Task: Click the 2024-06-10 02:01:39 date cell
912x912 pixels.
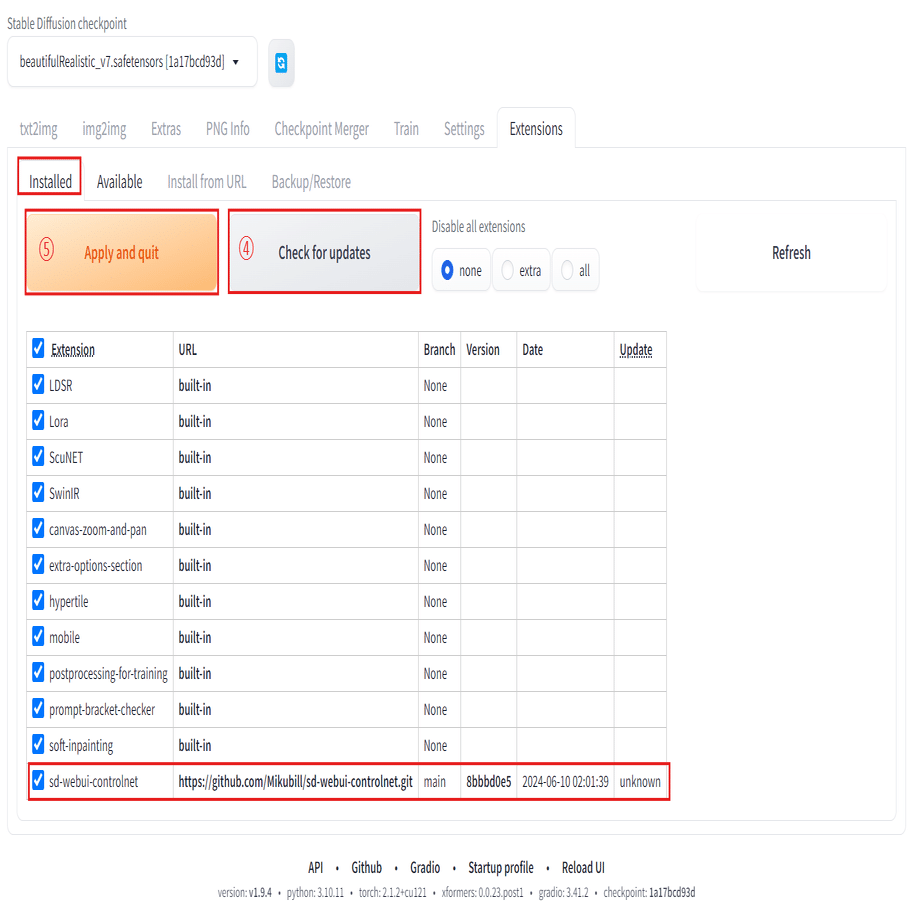Action: (x=565, y=782)
